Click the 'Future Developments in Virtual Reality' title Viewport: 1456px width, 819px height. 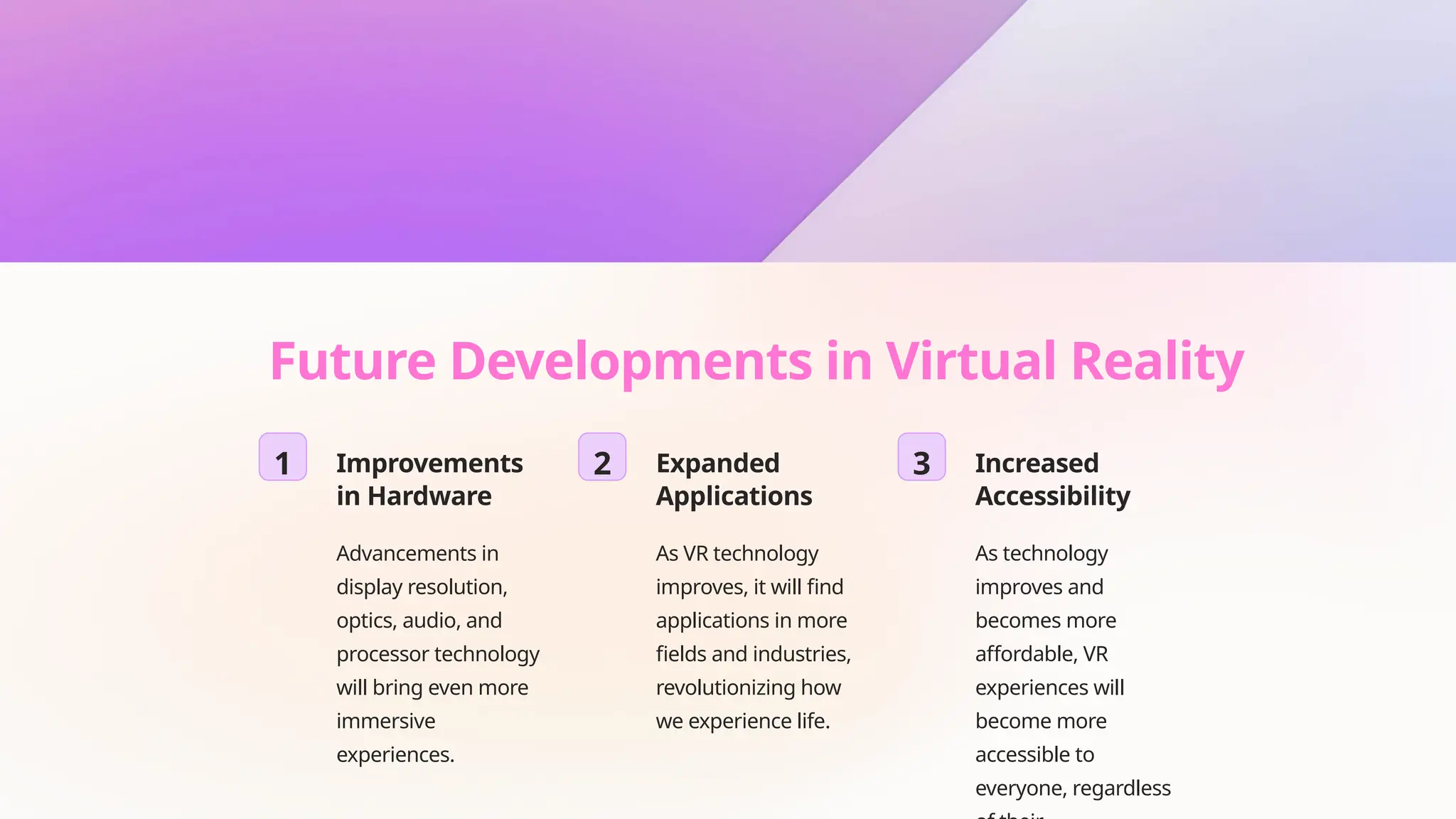tap(756, 361)
